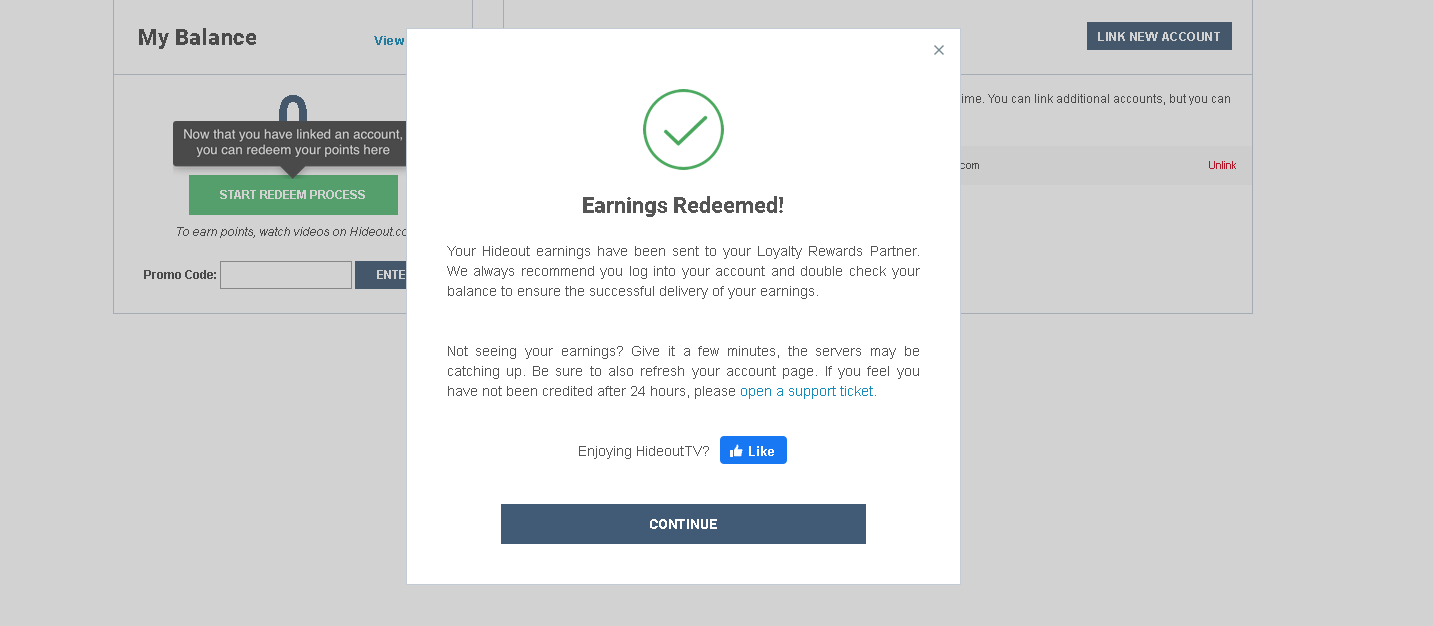The height and width of the screenshot is (626, 1433).
Task: Click the 'watch videos on Hideout' hint text
Action: coord(291,232)
